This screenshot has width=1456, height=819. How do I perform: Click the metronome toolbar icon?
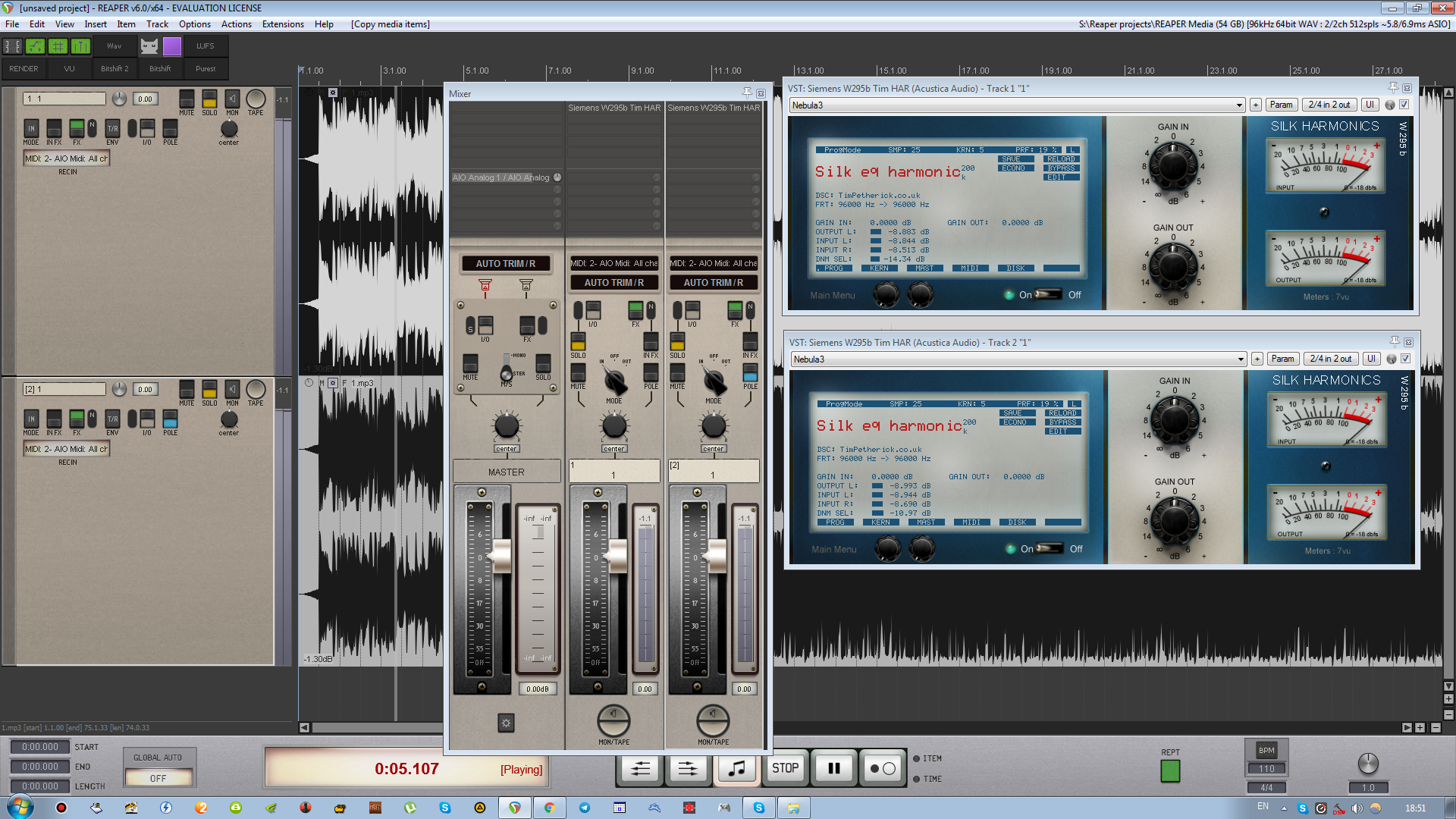(80, 46)
